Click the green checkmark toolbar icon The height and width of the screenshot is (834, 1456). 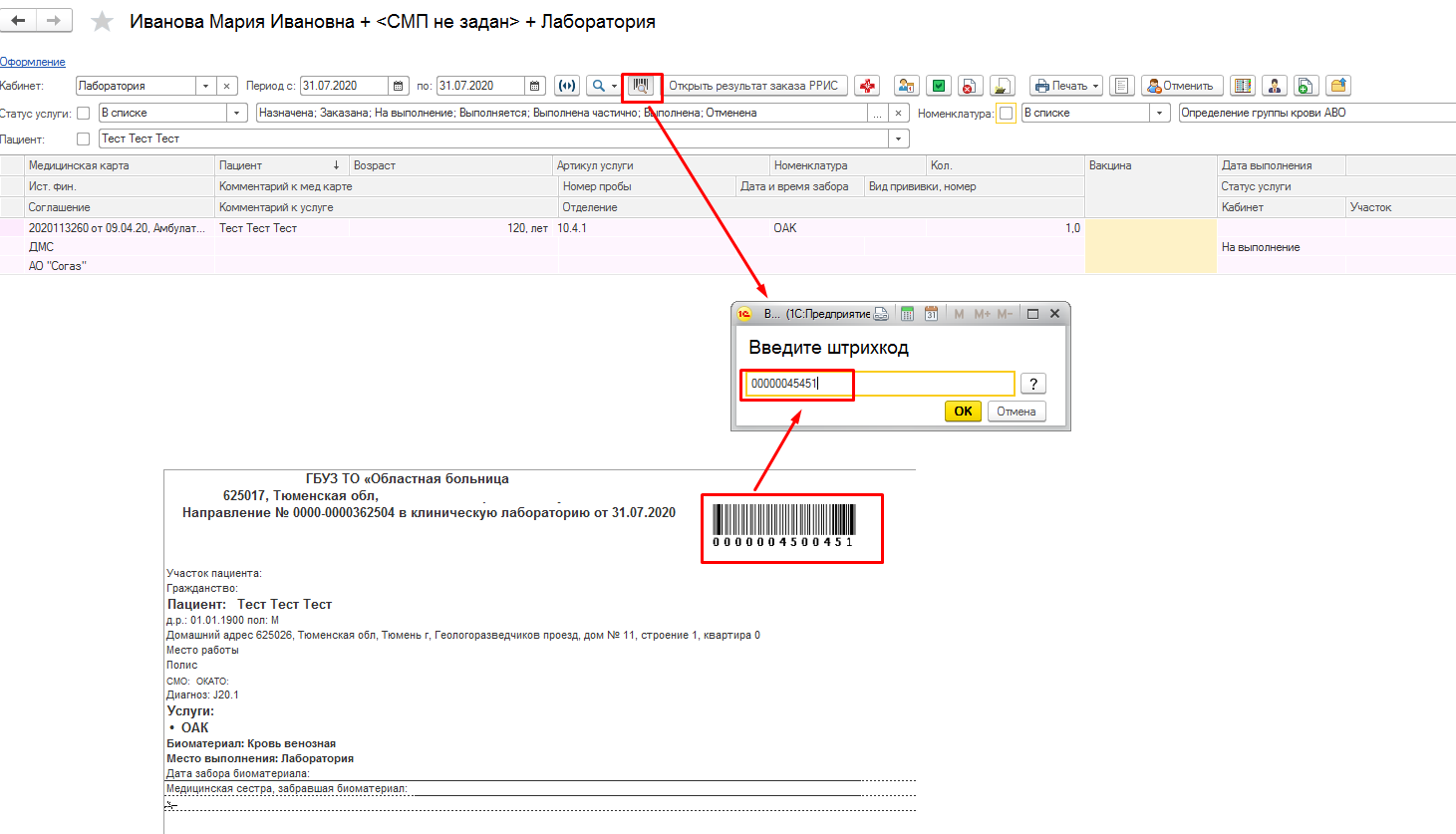tap(938, 87)
